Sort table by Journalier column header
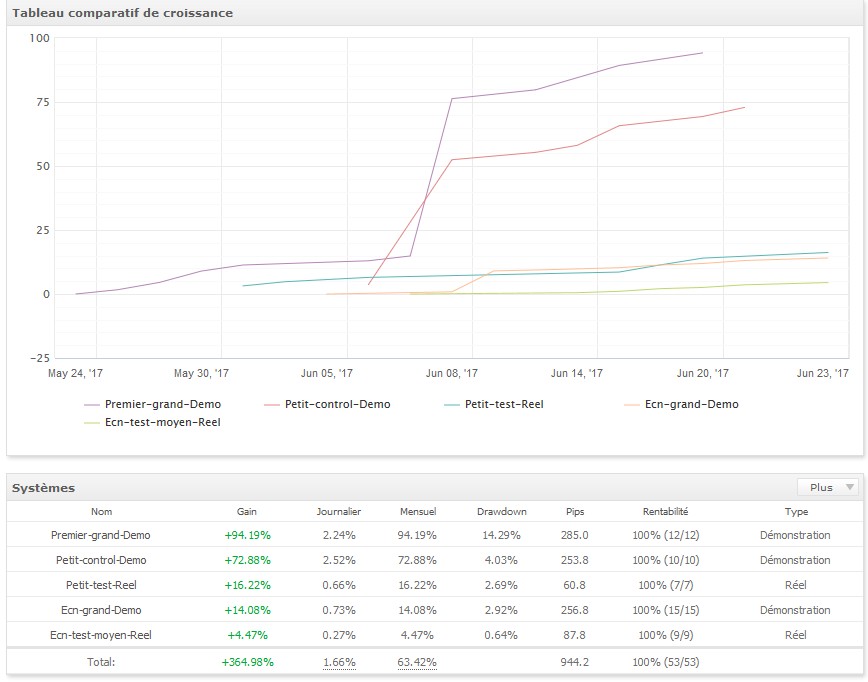The width and height of the screenshot is (868, 682). 339,512
